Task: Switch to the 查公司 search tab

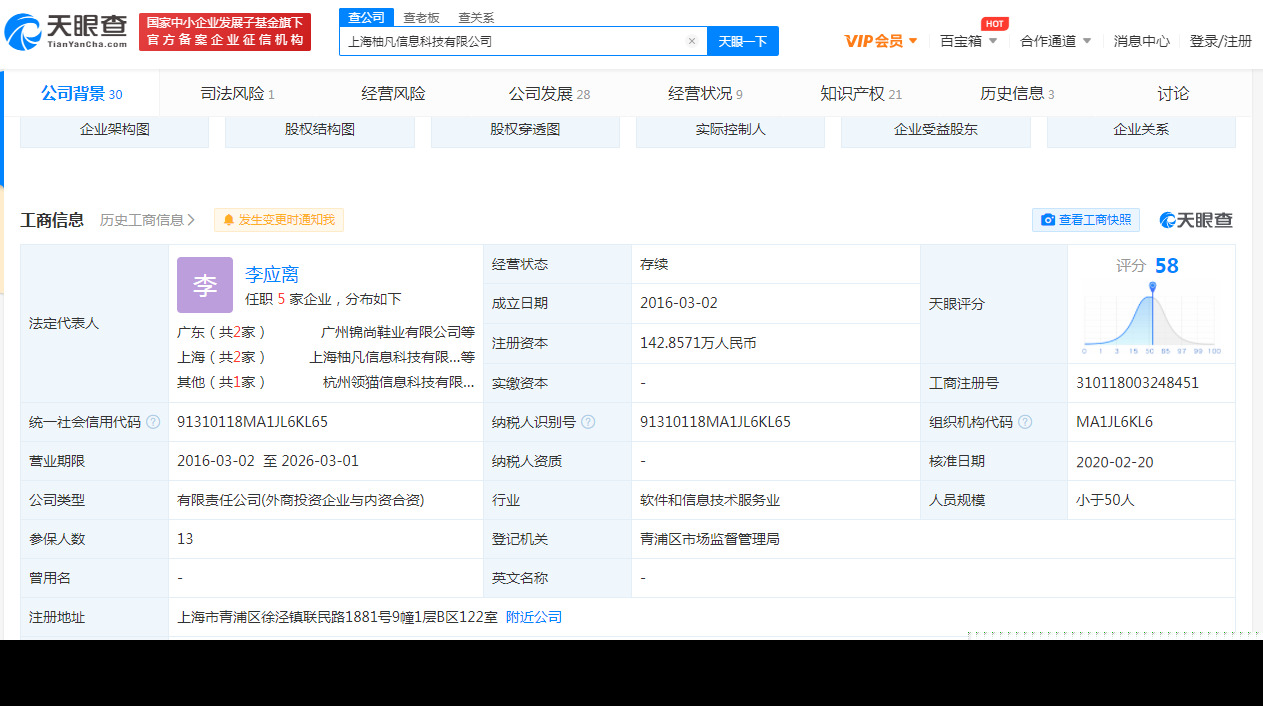Action: [366, 17]
